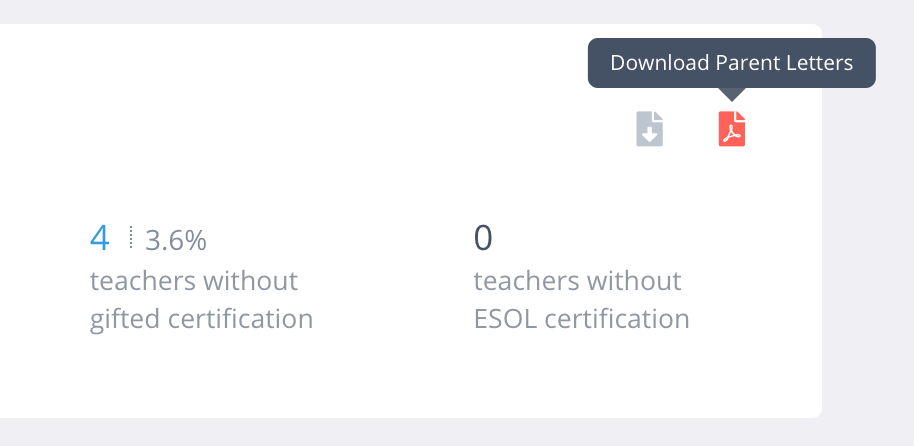Click "teachers without" above gifted certification
Image resolution: width=914 pixels, height=446 pixels.
coord(194,280)
